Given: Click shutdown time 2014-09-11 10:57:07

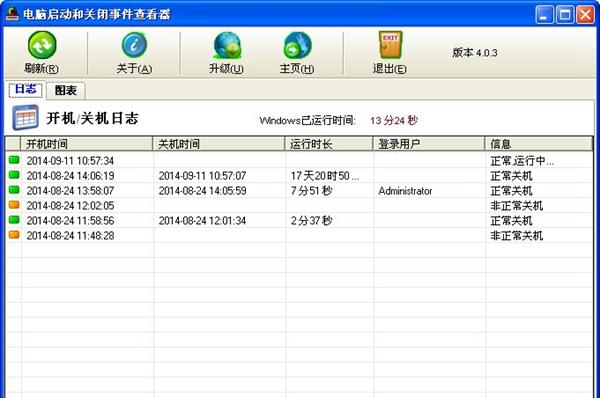Looking at the screenshot, I should coord(202,176).
